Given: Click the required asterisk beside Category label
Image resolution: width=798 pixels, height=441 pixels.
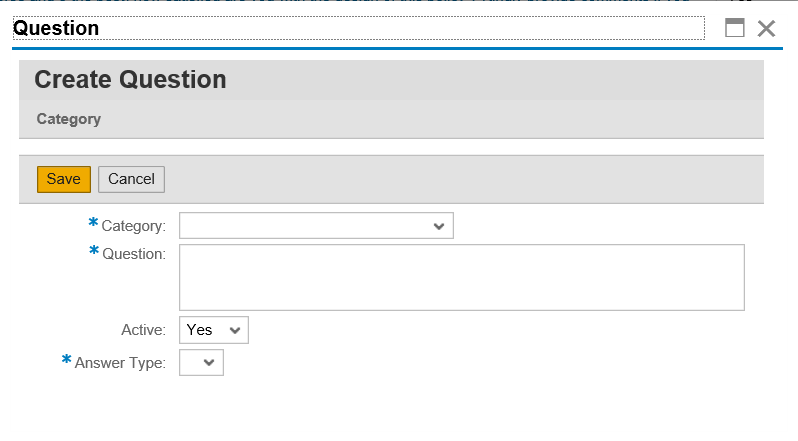Looking at the screenshot, I should pos(93,222).
